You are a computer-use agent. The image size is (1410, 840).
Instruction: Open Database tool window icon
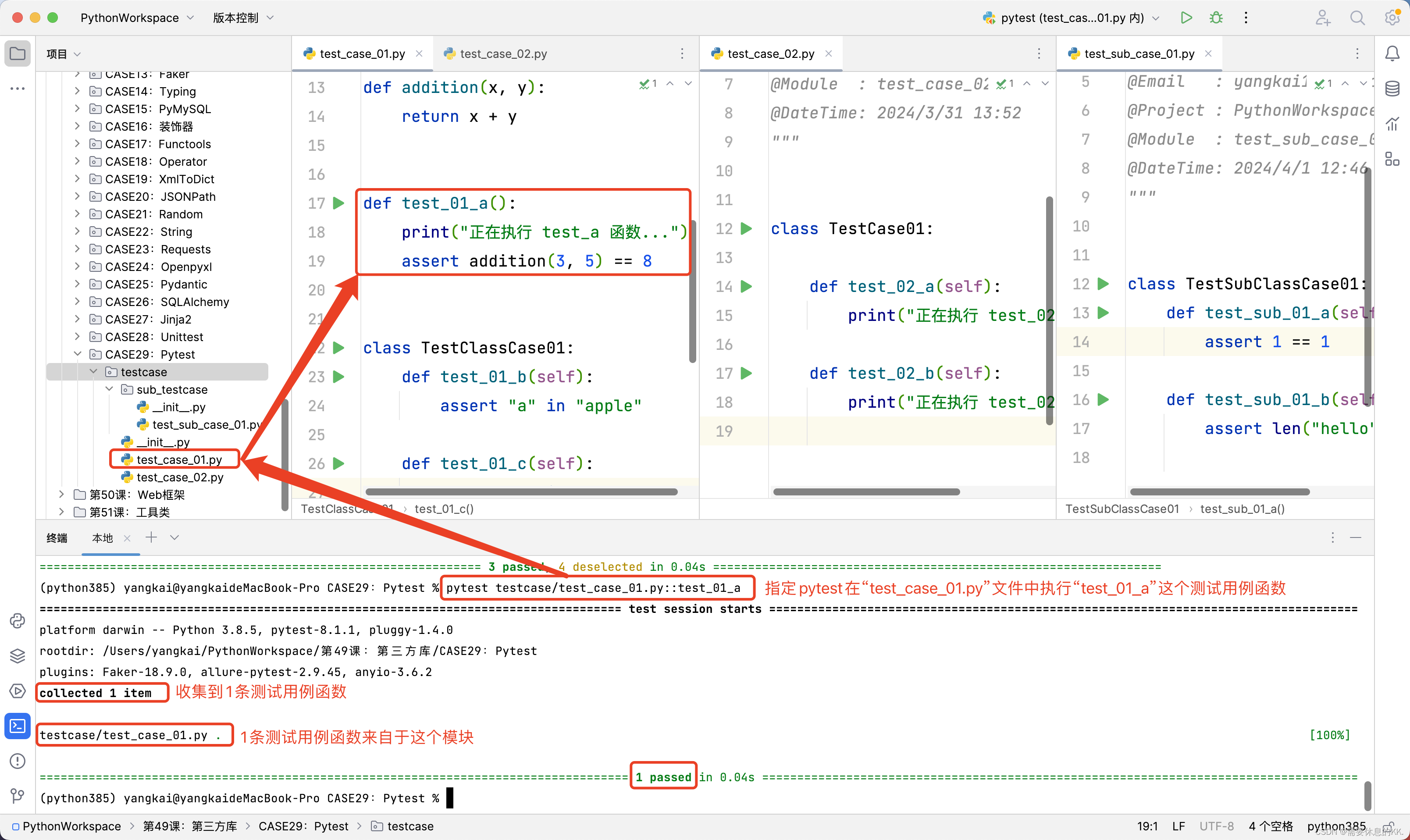(1392, 88)
